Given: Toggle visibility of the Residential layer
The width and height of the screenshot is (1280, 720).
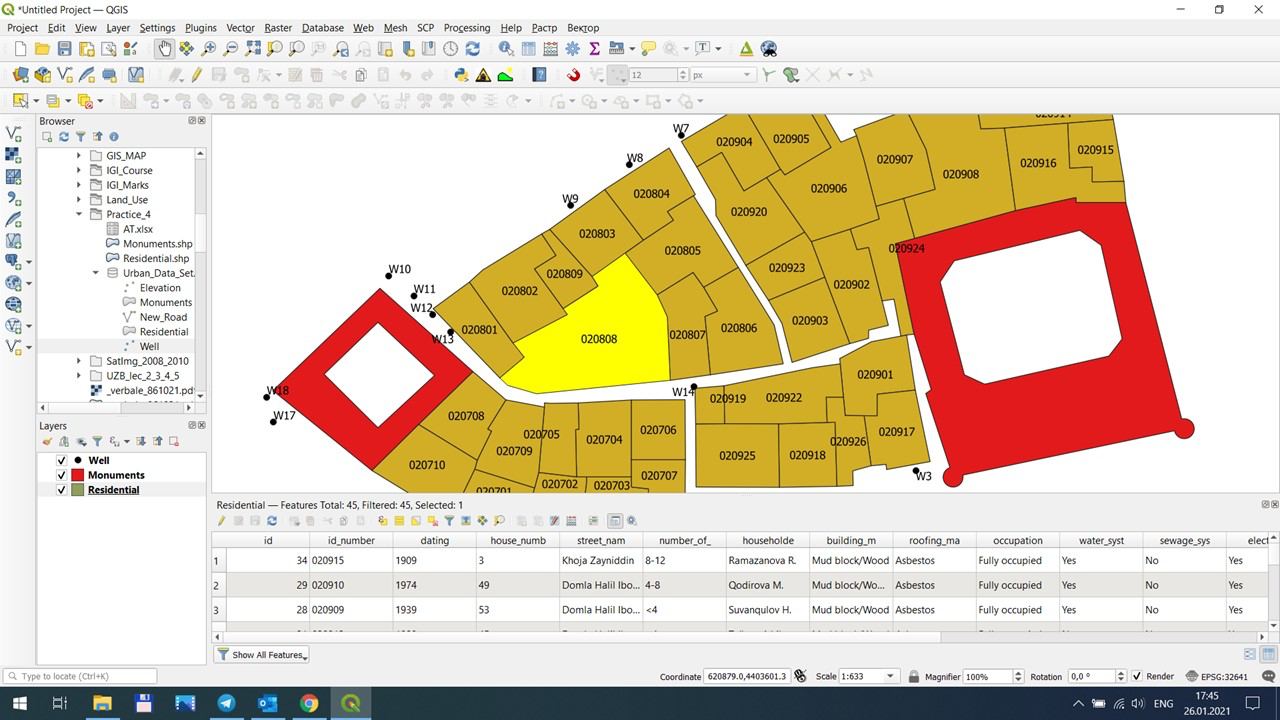Looking at the screenshot, I should point(61,490).
